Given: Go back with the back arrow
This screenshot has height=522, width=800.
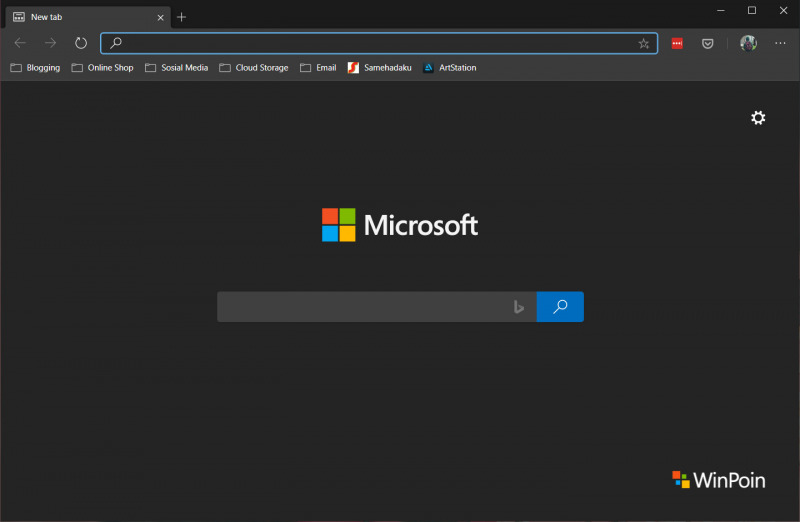Looking at the screenshot, I should click(20, 43).
